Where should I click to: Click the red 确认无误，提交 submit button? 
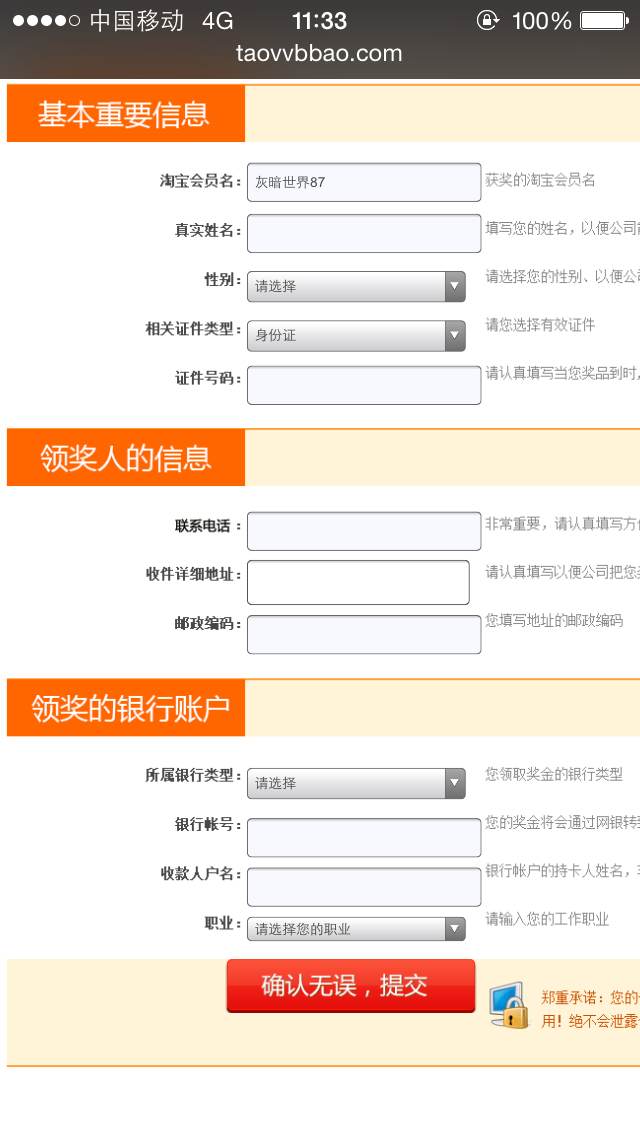coord(351,985)
